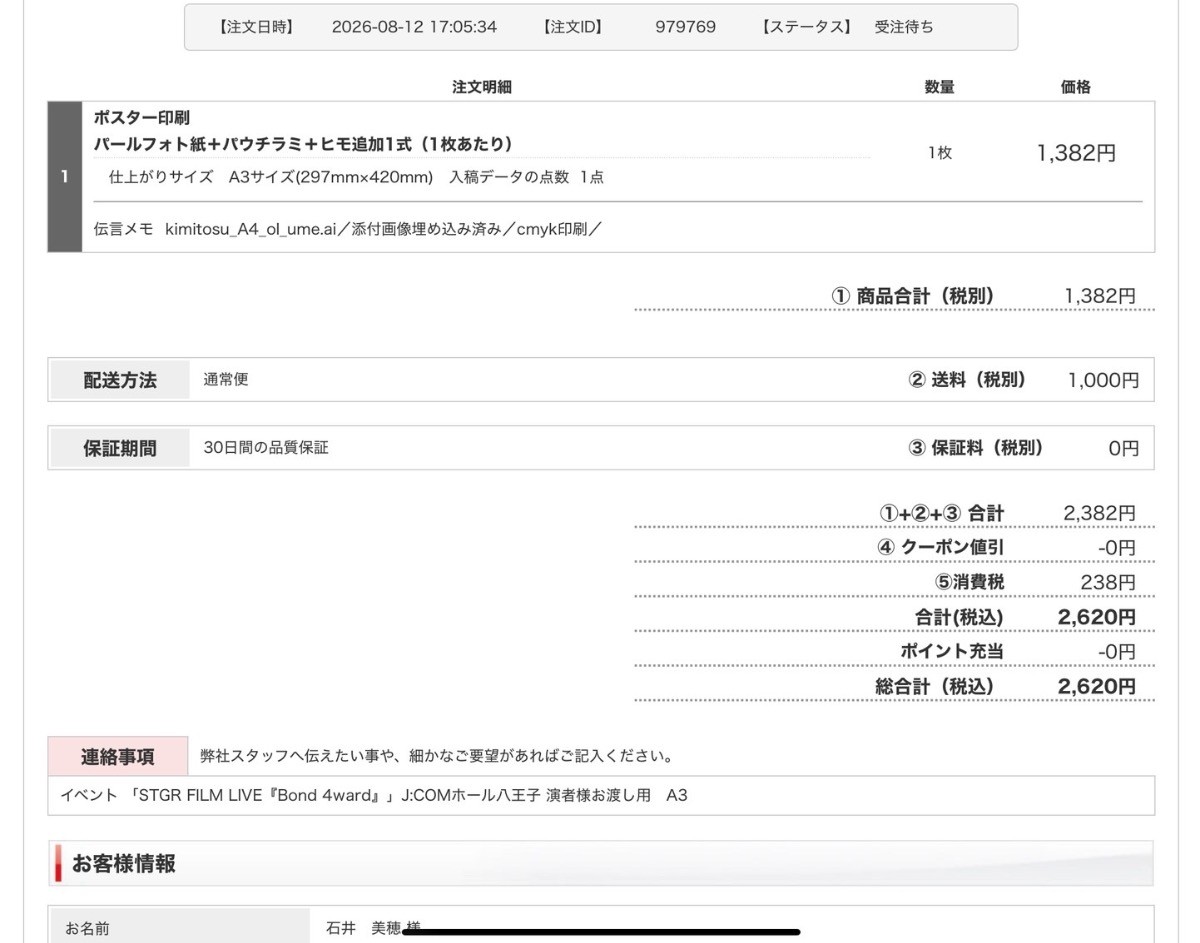Click the 連絡事項 heading cell
Screen dimensions: 1200x943
coord(118,757)
